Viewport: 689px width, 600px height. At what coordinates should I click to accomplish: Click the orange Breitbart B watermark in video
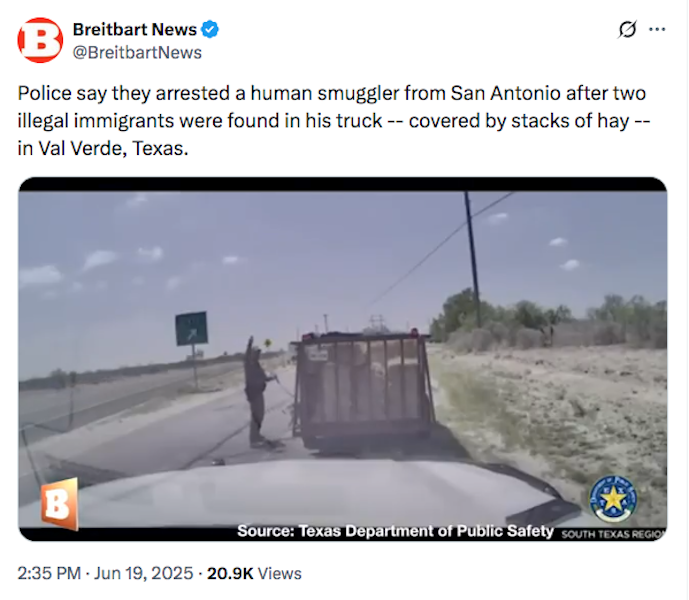point(60,504)
